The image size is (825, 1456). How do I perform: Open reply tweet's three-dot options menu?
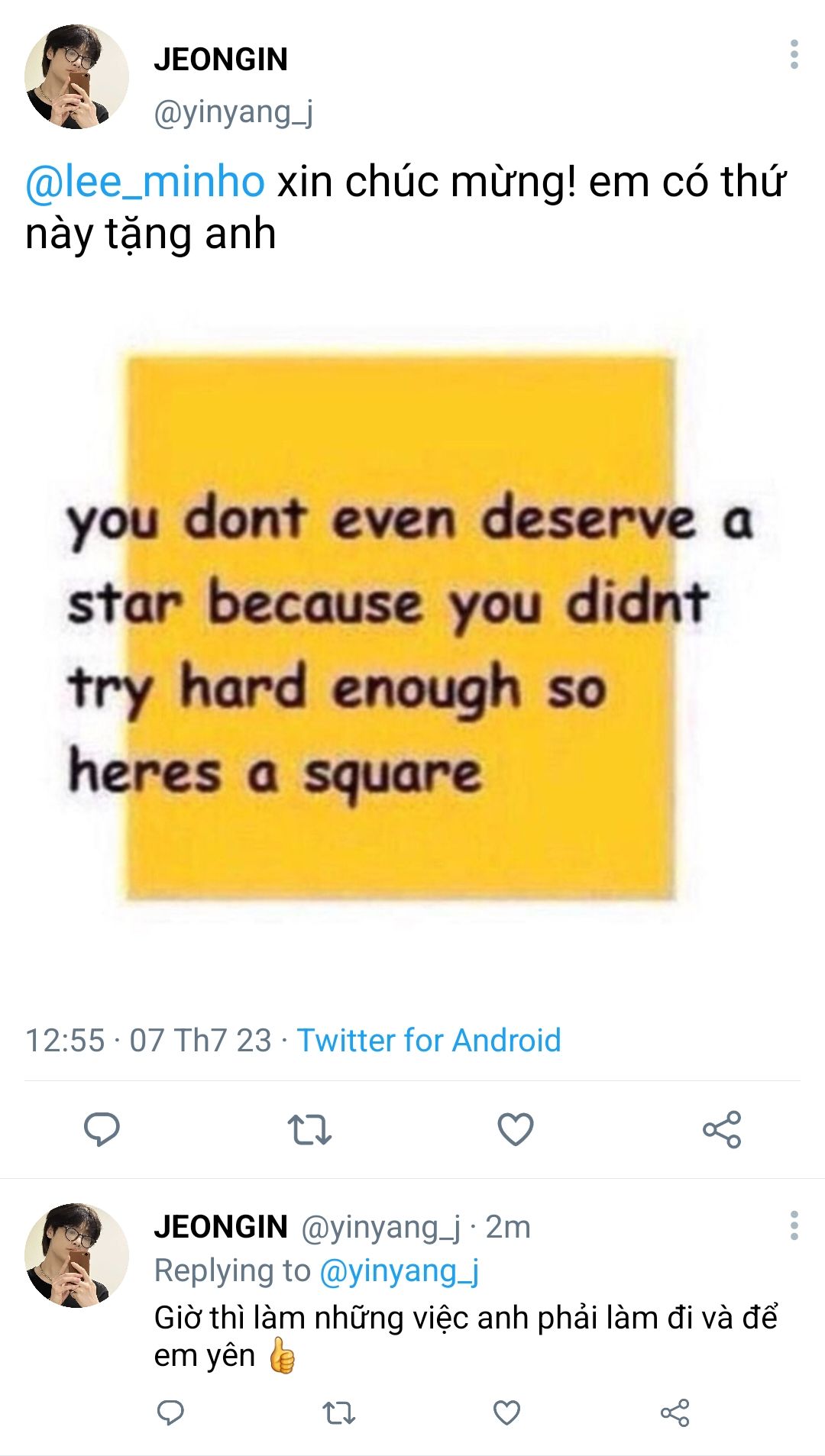[x=794, y=1225]
